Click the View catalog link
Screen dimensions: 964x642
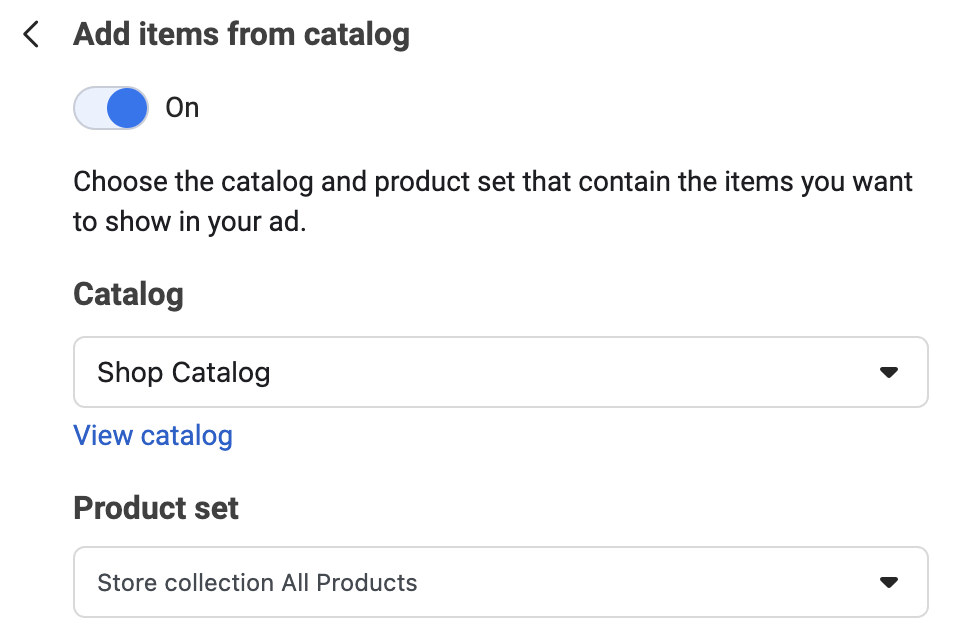point(153,436)
